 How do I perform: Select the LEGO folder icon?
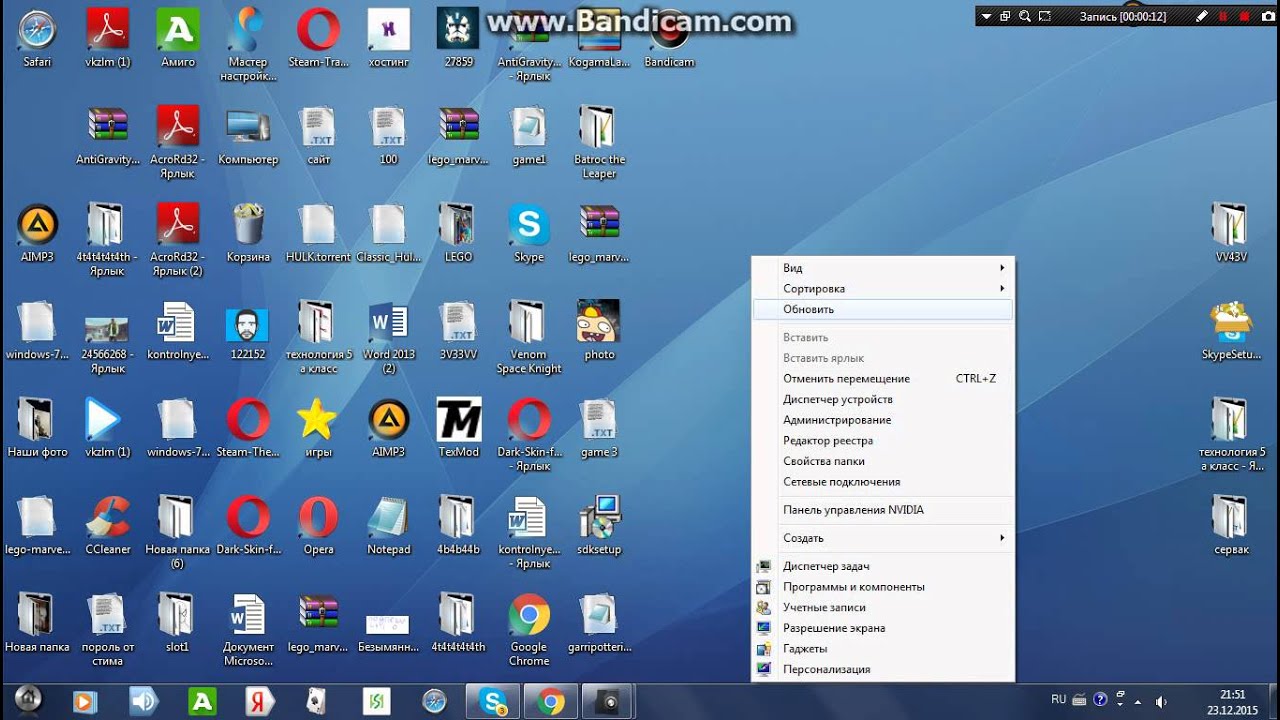pyautogui.click(x=458, y=233)
